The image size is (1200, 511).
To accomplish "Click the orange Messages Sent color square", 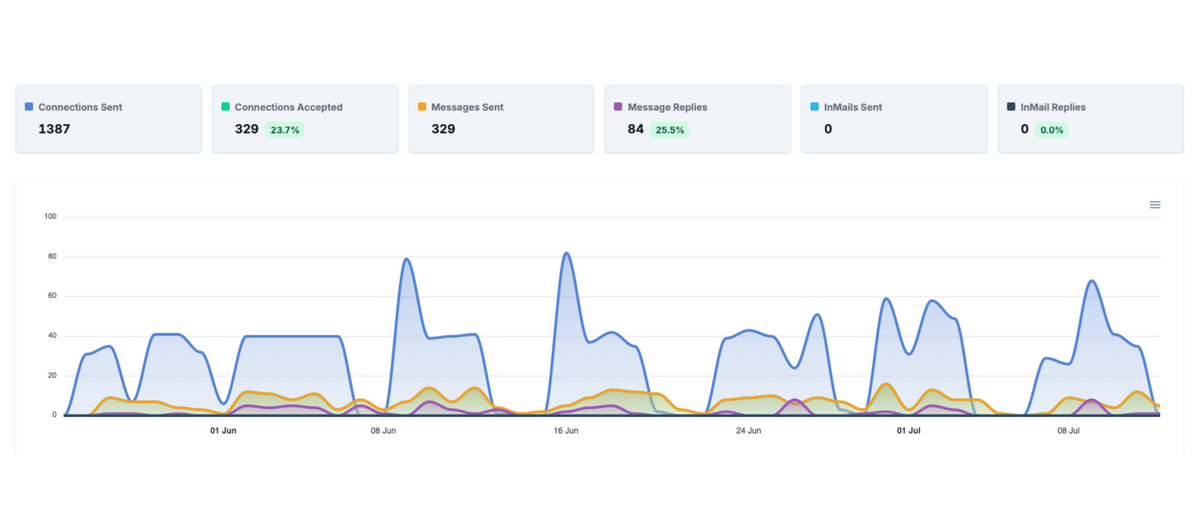I will click(x=422, y=107).
